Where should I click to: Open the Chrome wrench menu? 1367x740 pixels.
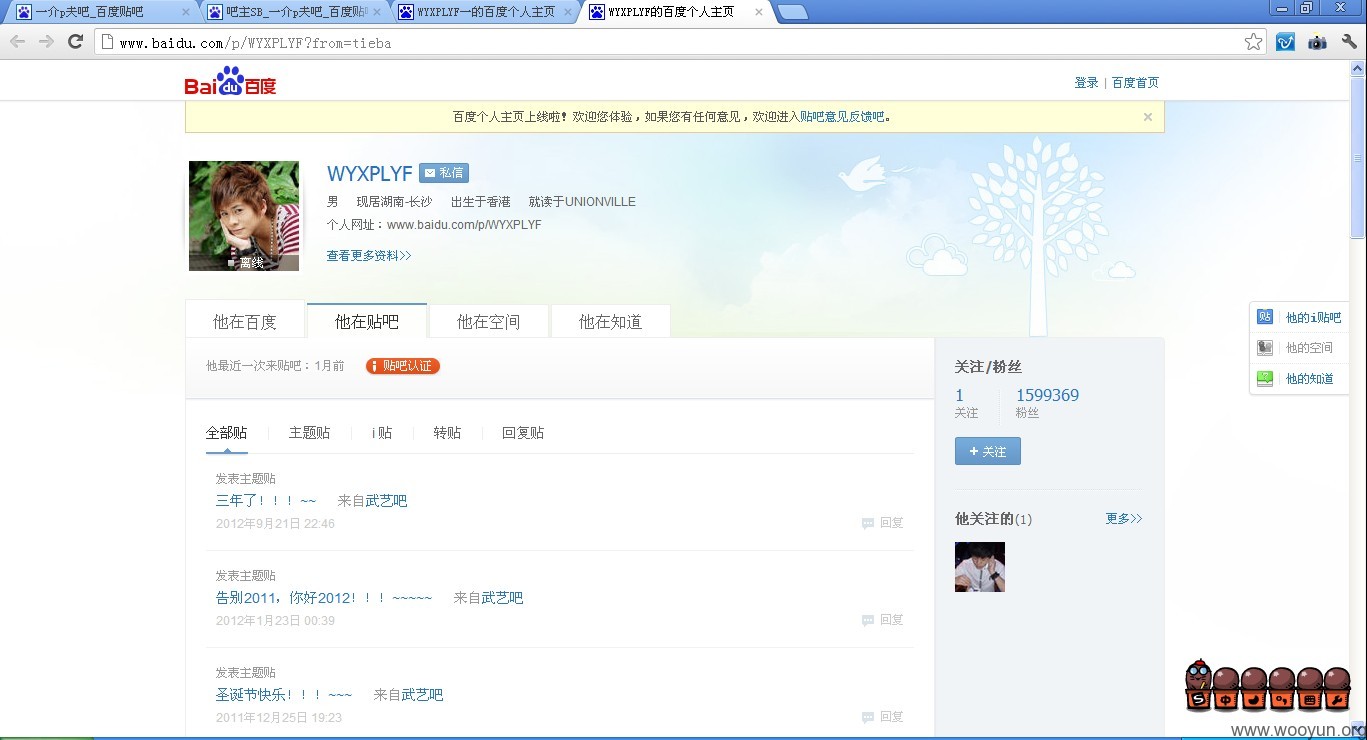(x=1349, y=42)
